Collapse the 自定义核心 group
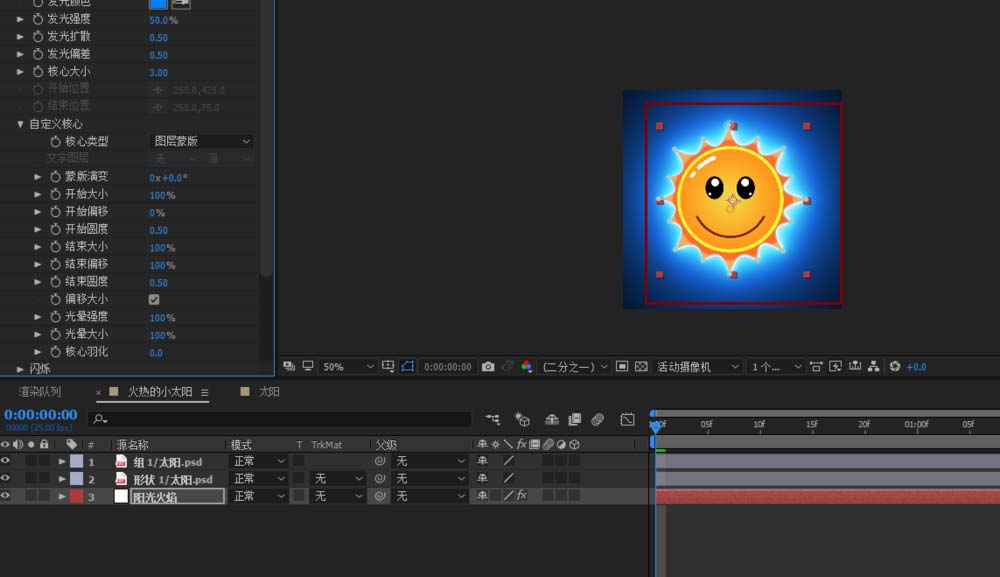The height and width of the screenshot is (577, 1000). tap(20, 124)
